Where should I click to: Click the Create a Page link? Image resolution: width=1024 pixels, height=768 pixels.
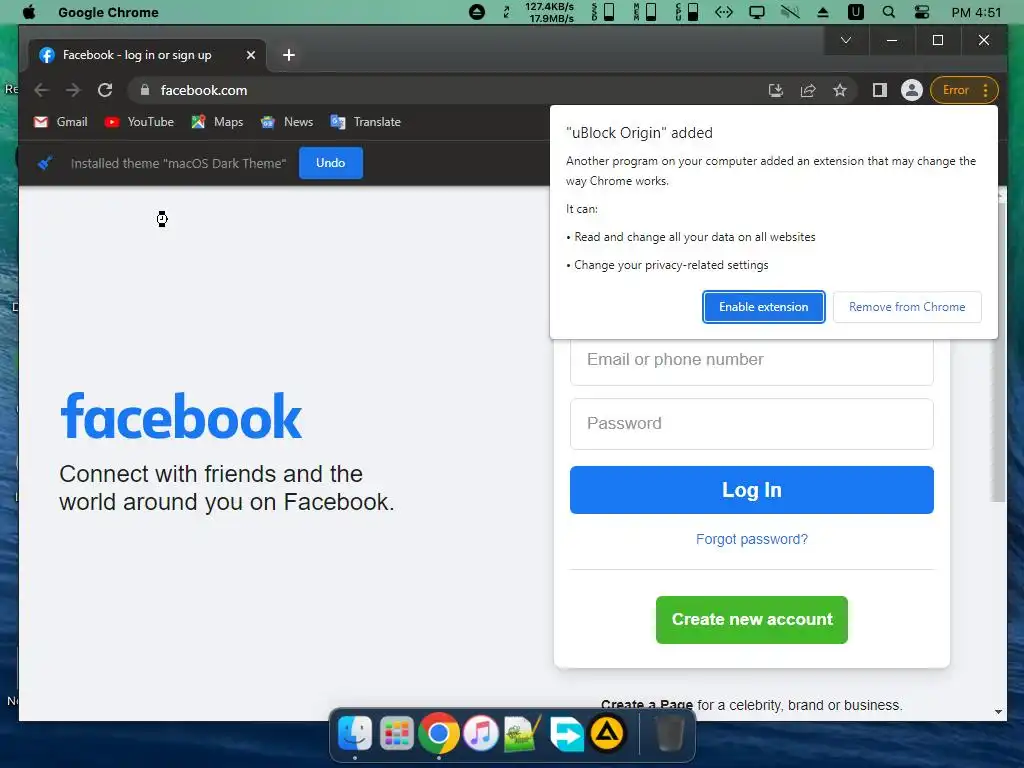pyautogui.click(x=647, y=705)
